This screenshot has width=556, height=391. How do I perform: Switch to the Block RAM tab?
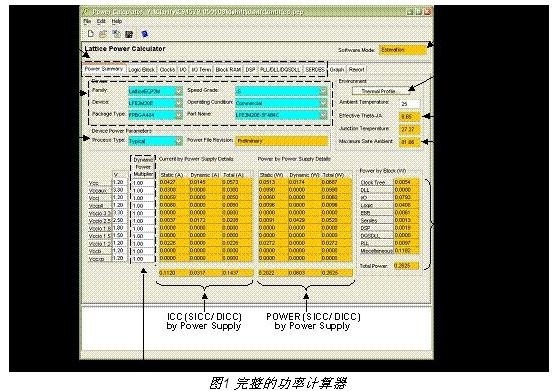(x=228, y=69)
